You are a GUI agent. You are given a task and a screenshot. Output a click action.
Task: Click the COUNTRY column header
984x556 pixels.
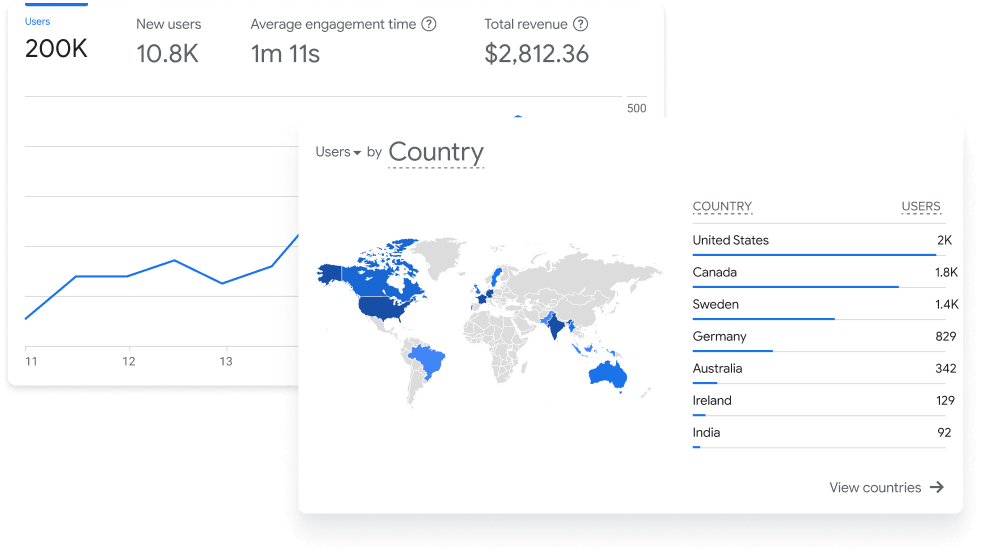[x=722, y=207]
